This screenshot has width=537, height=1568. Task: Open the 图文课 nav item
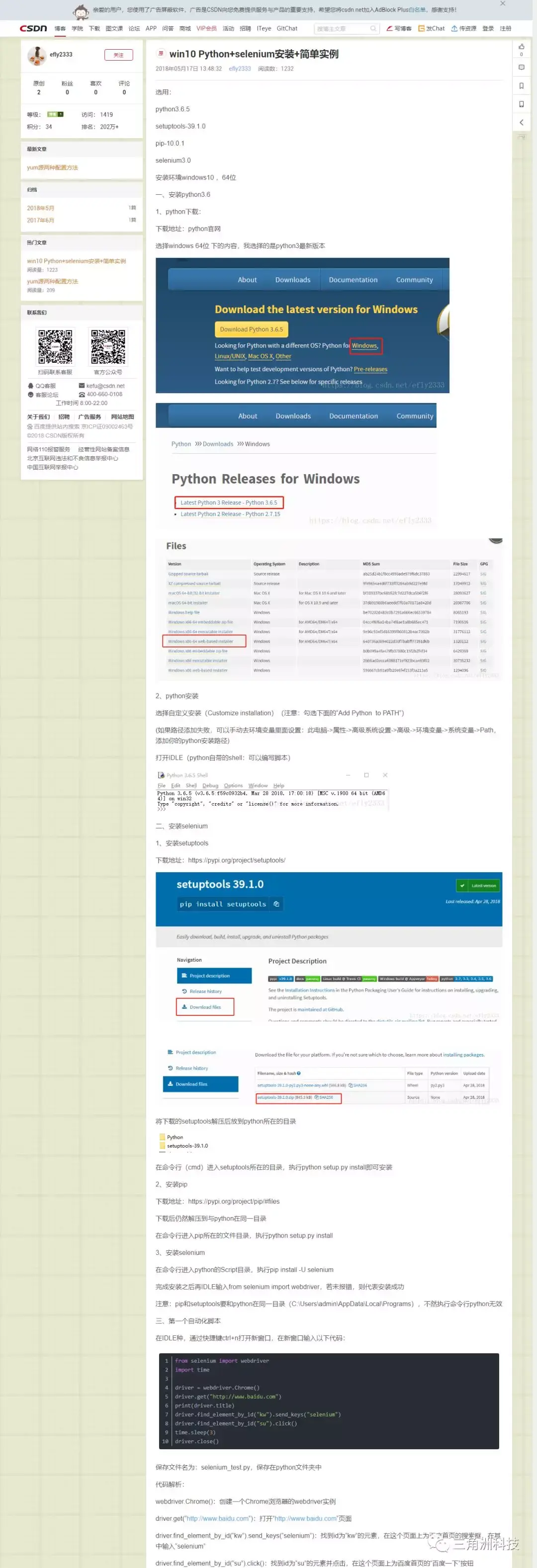[x=114, y=29]
